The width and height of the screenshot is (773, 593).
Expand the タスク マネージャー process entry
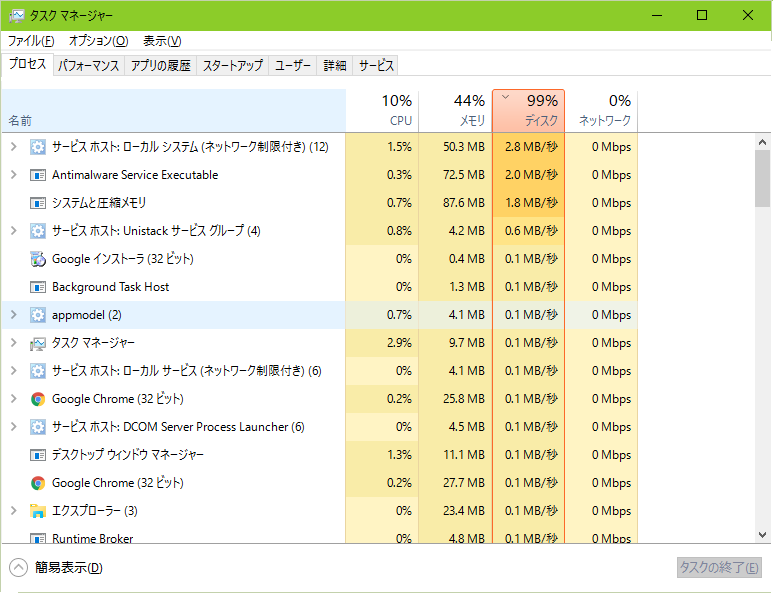pos(14,343)
